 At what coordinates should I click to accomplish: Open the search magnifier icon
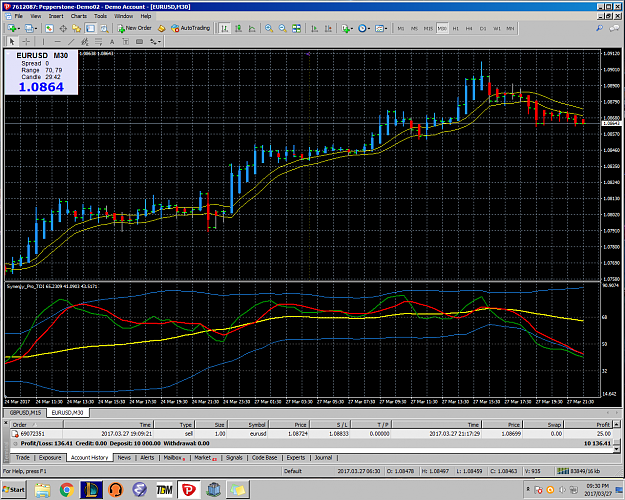pyautogui.click(x=599, y=28)
